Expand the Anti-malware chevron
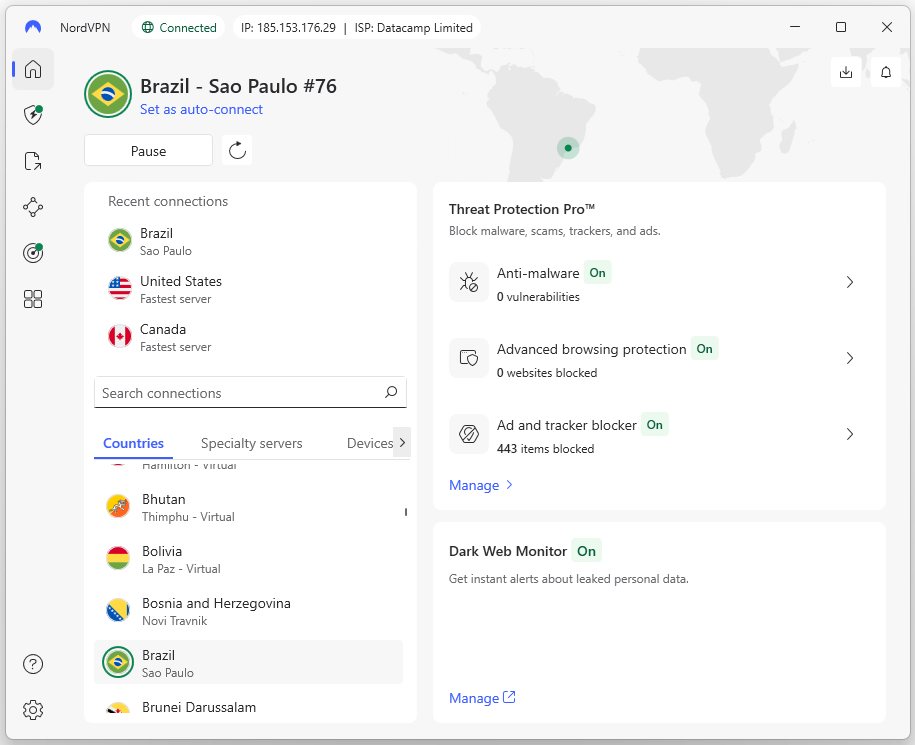Screen dimensions: 915x745 850,282
